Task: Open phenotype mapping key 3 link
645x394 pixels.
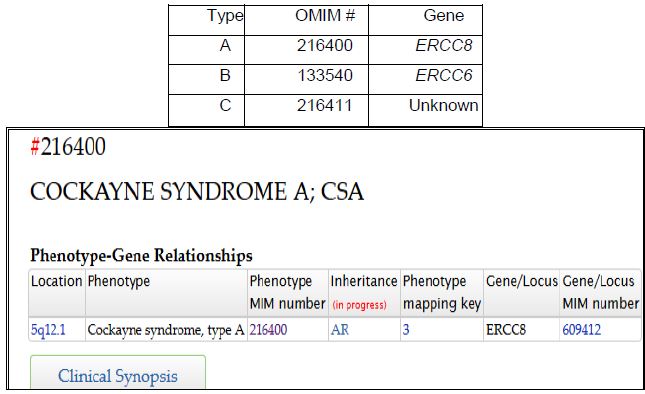Action: click(406, 330)
